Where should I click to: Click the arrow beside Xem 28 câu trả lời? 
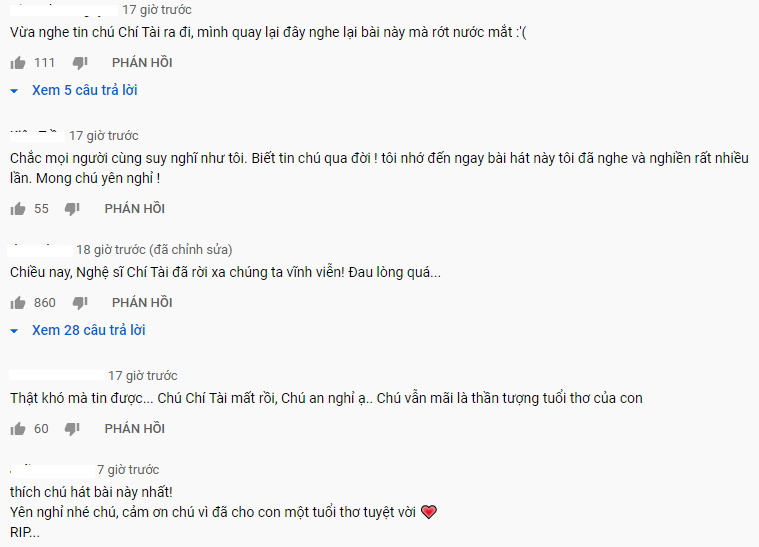[14, 331]
